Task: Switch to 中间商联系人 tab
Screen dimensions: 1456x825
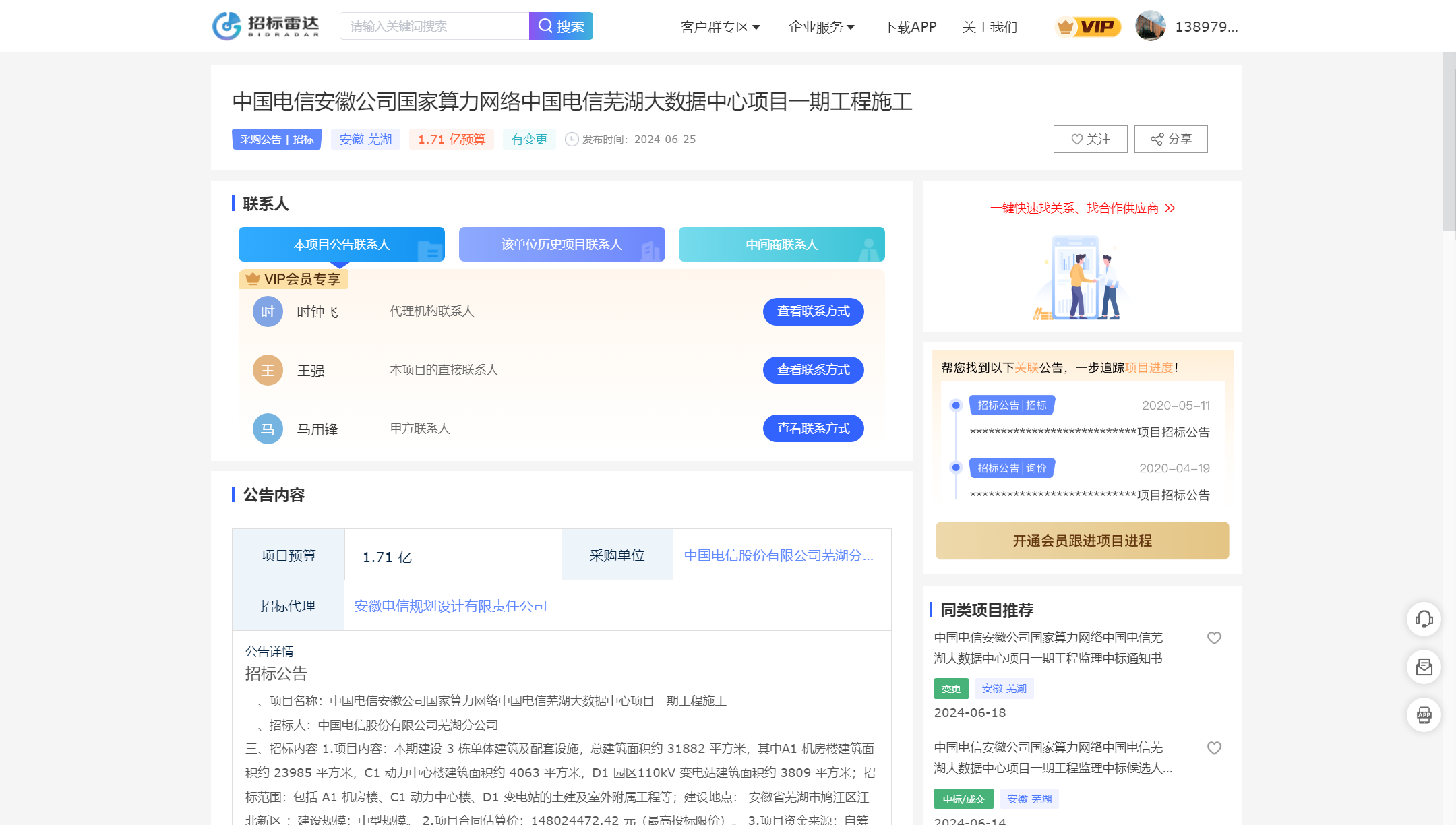Action: pos(781,244)
